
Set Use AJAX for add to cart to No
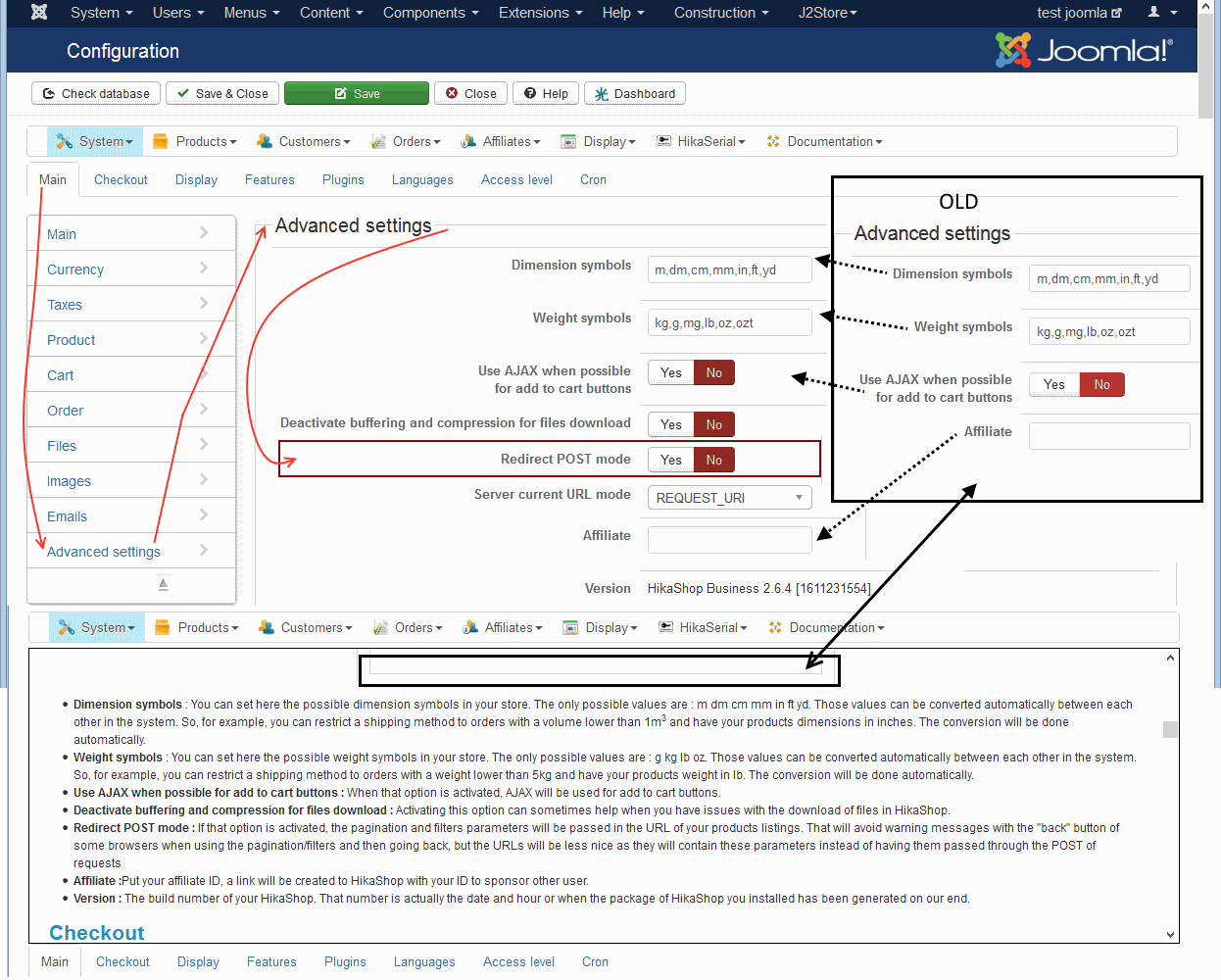point(714,372)
